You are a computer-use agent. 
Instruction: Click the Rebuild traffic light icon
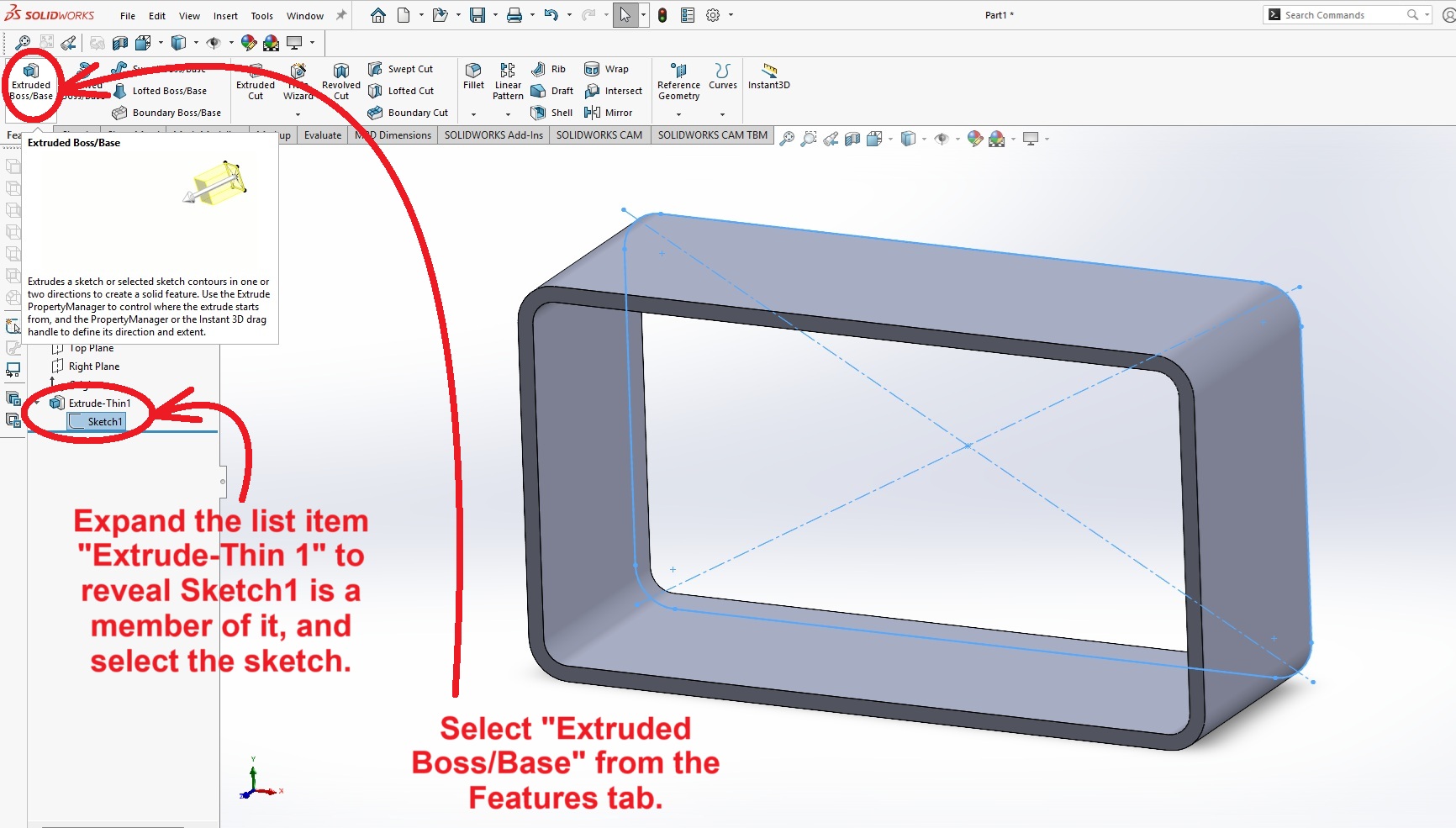point(662,15)
